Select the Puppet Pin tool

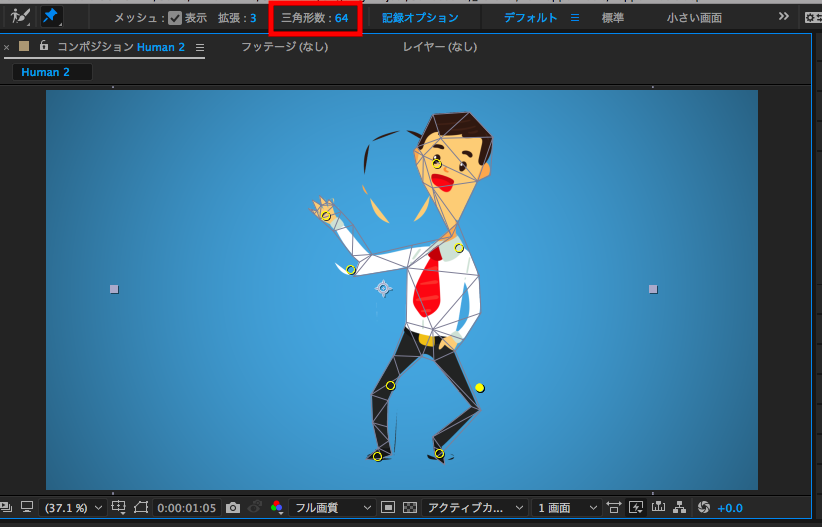click(x=51, y=16)
